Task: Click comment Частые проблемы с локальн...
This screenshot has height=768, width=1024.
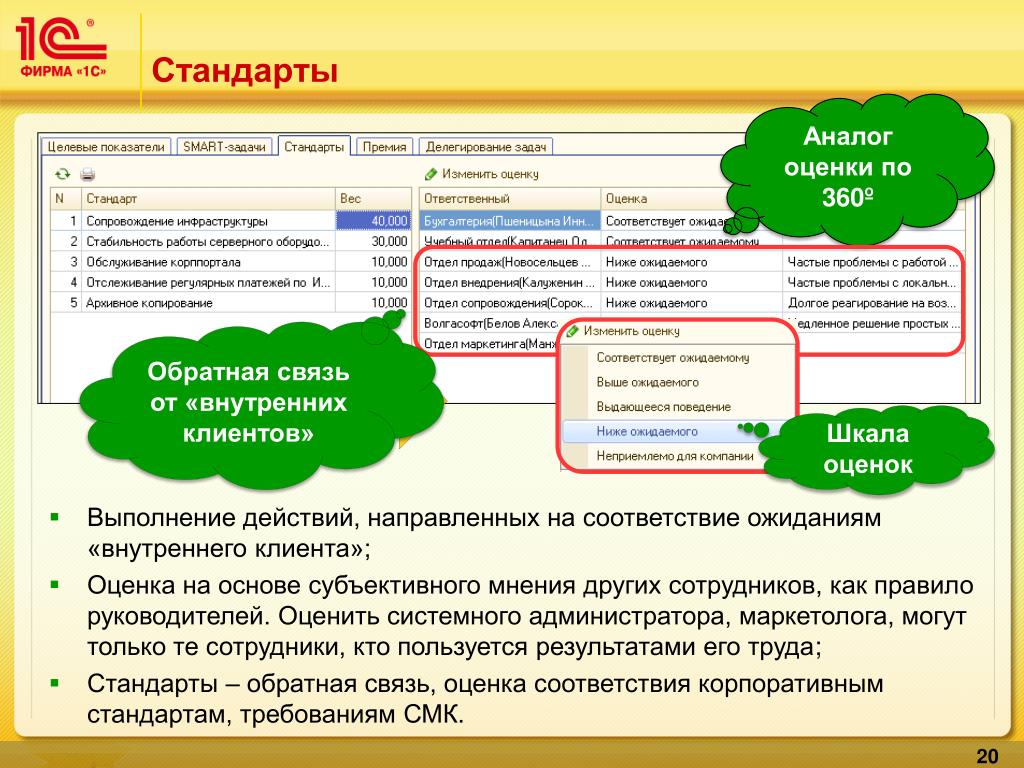Action: (x=872, y=282)
